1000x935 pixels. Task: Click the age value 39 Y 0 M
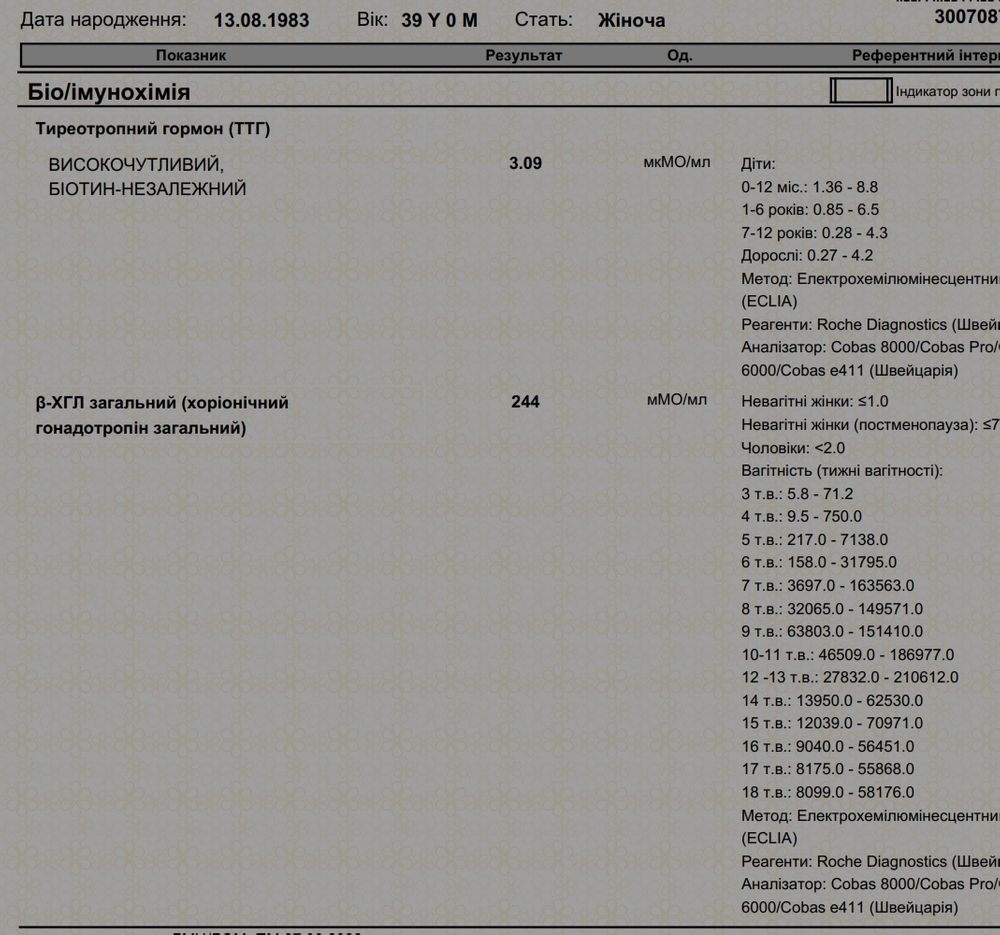[x=439, y=20]
